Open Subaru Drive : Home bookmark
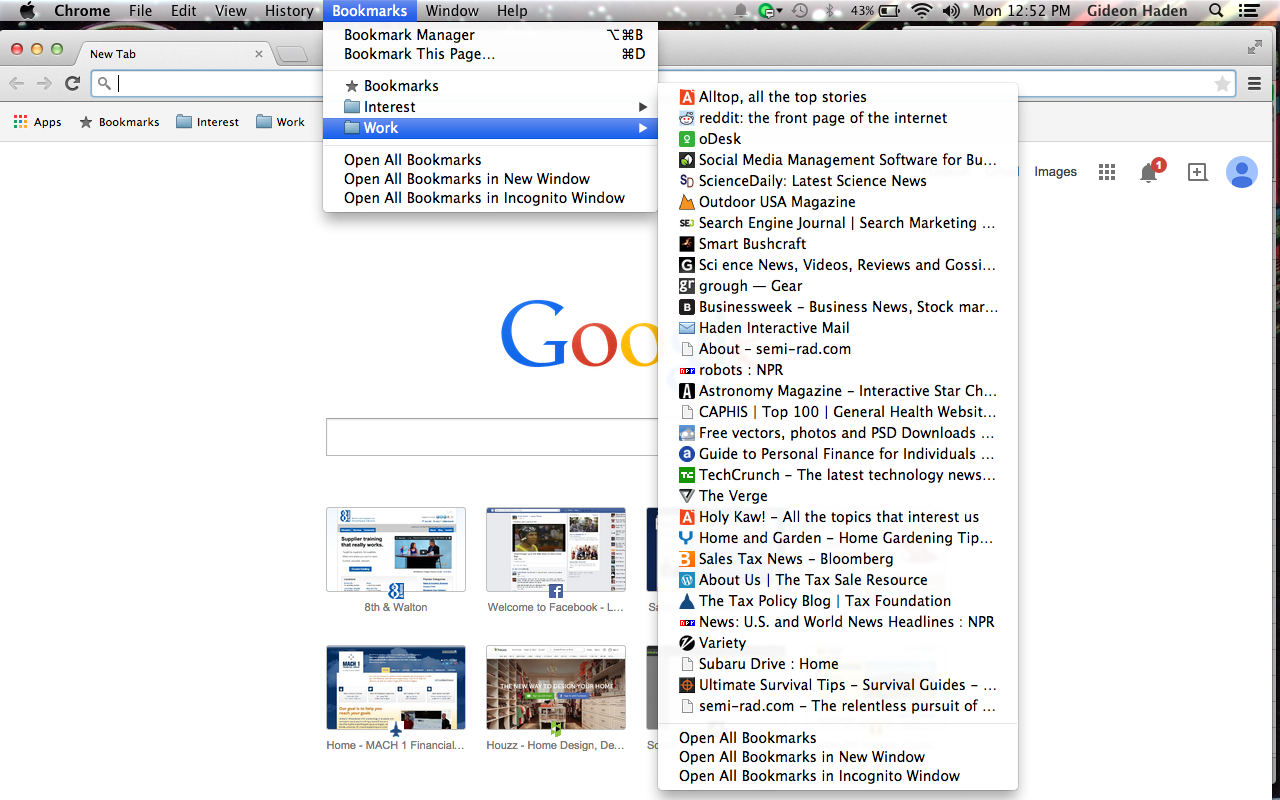 click(838, 664)
